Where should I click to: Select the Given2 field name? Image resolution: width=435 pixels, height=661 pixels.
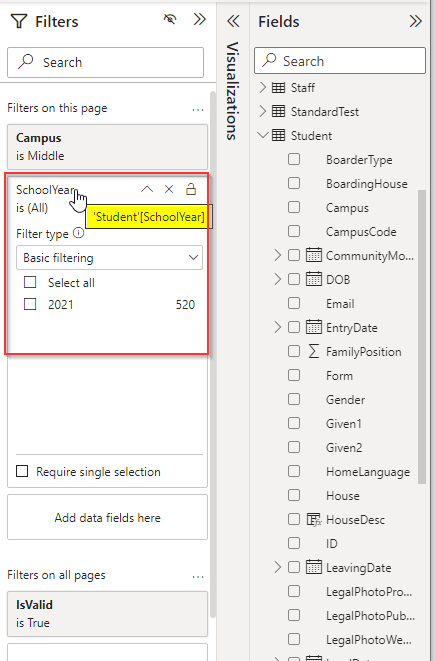click(344, 448)
